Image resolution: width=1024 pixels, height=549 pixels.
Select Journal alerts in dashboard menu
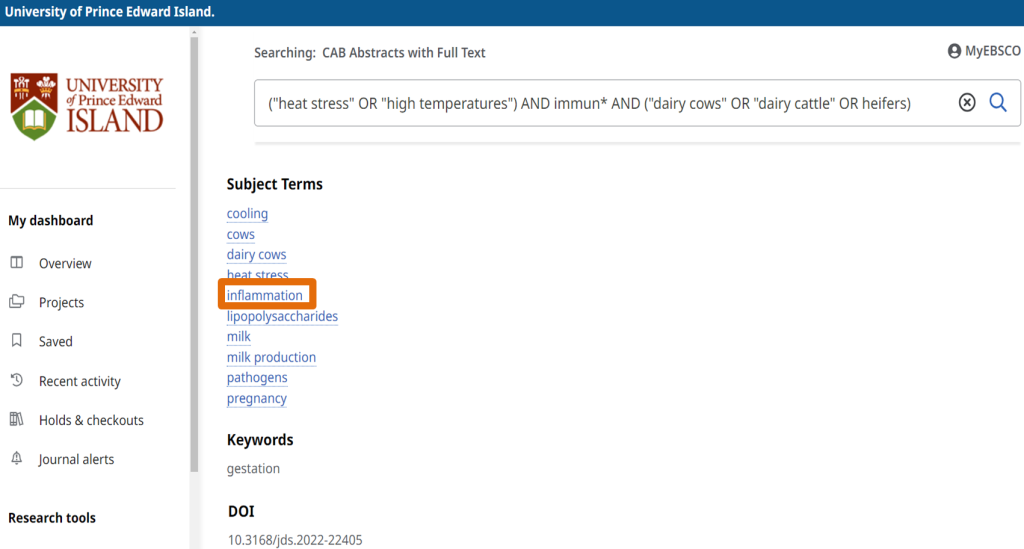[x=76, y=460]
